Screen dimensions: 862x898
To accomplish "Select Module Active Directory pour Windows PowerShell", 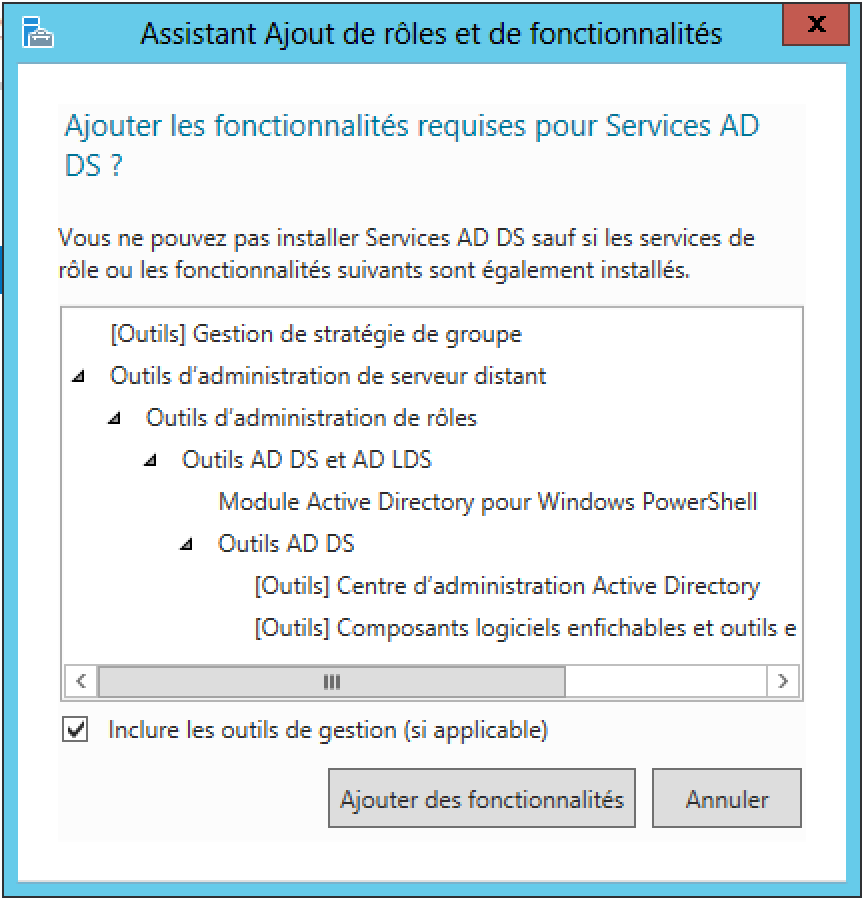I will click(x=488, y=502).
